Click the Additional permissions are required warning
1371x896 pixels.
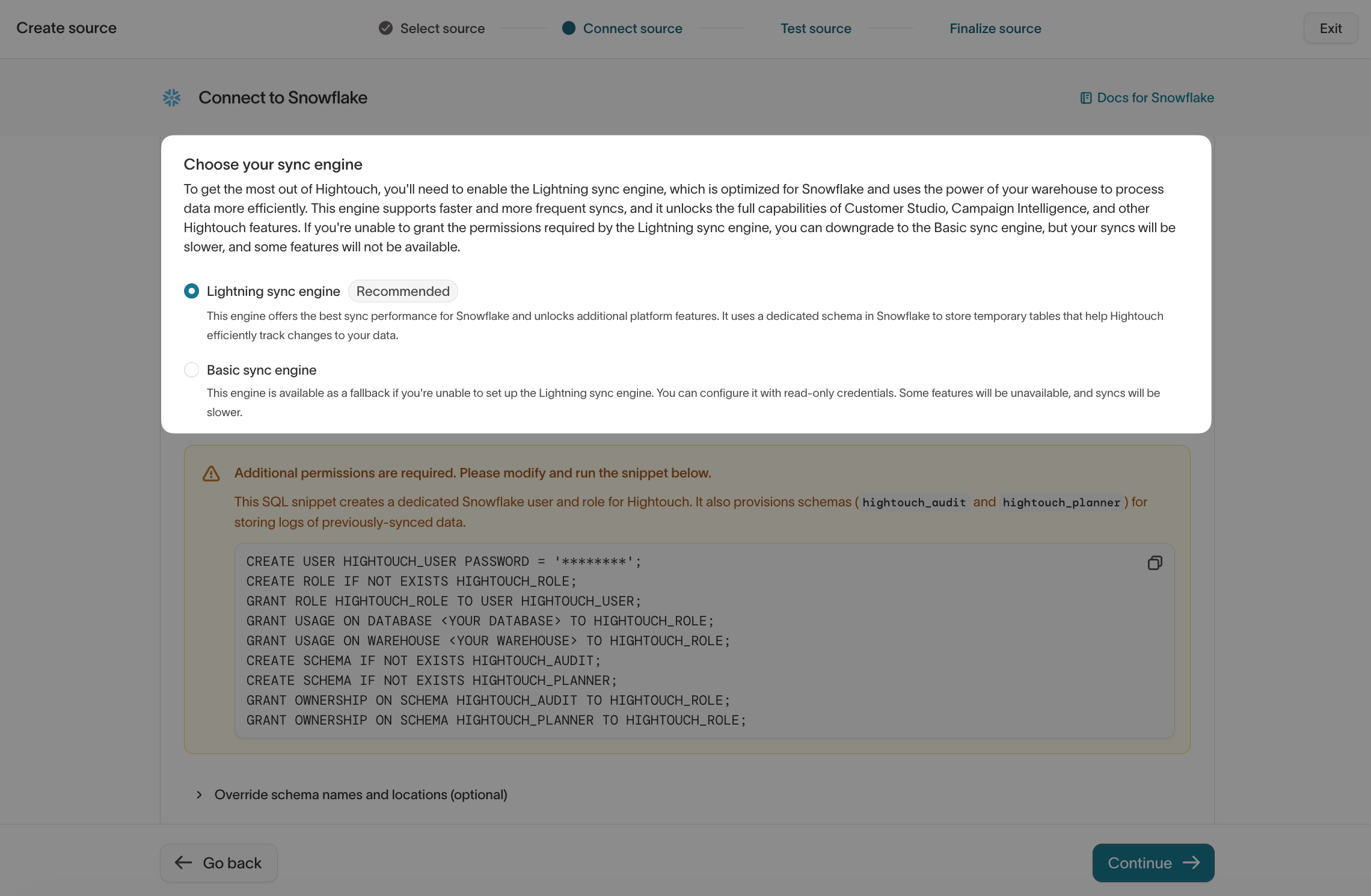(473, 473)
